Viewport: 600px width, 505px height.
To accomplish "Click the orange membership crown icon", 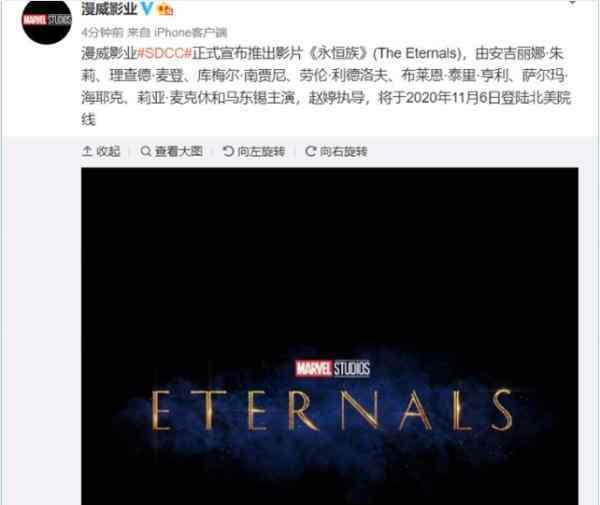I will tap(166, 9).
